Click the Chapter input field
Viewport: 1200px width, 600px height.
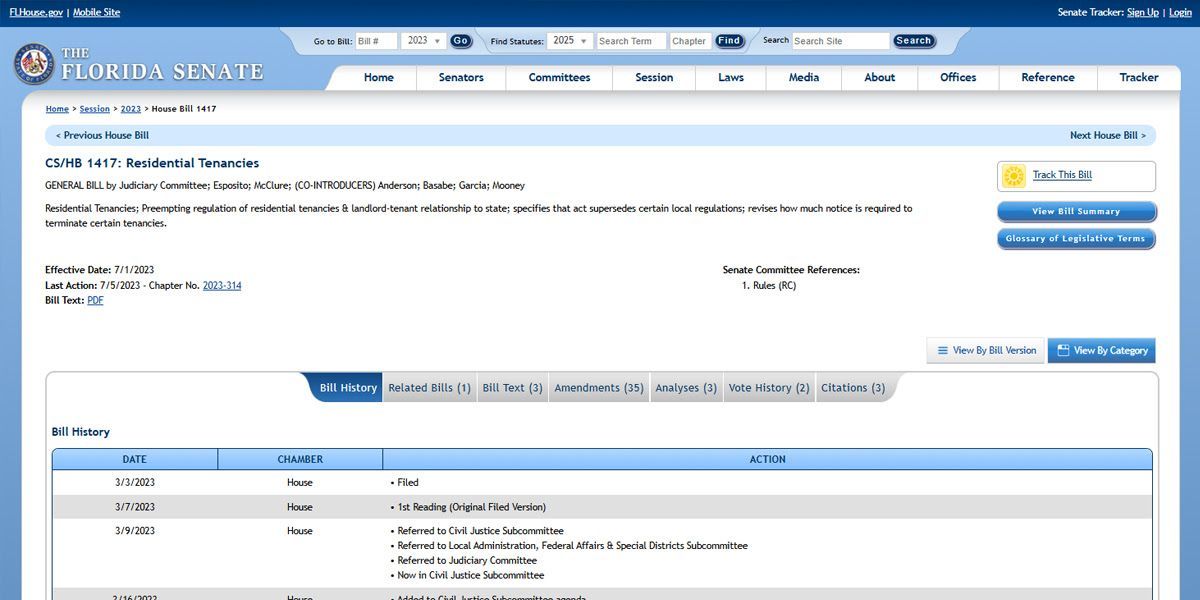coord(690,41)
